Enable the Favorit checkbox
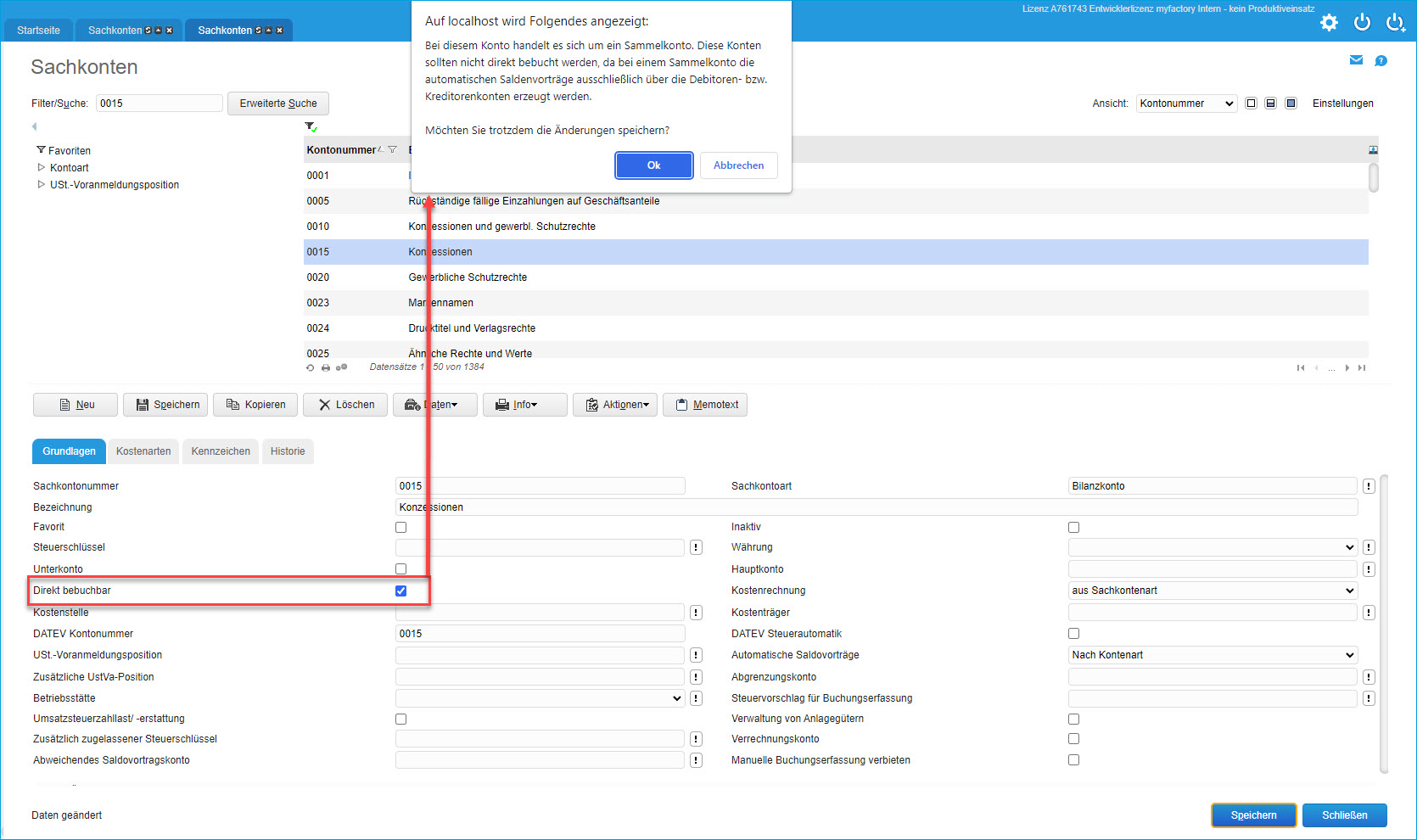This screenshot has width=1417, height=840. (401, 528)
